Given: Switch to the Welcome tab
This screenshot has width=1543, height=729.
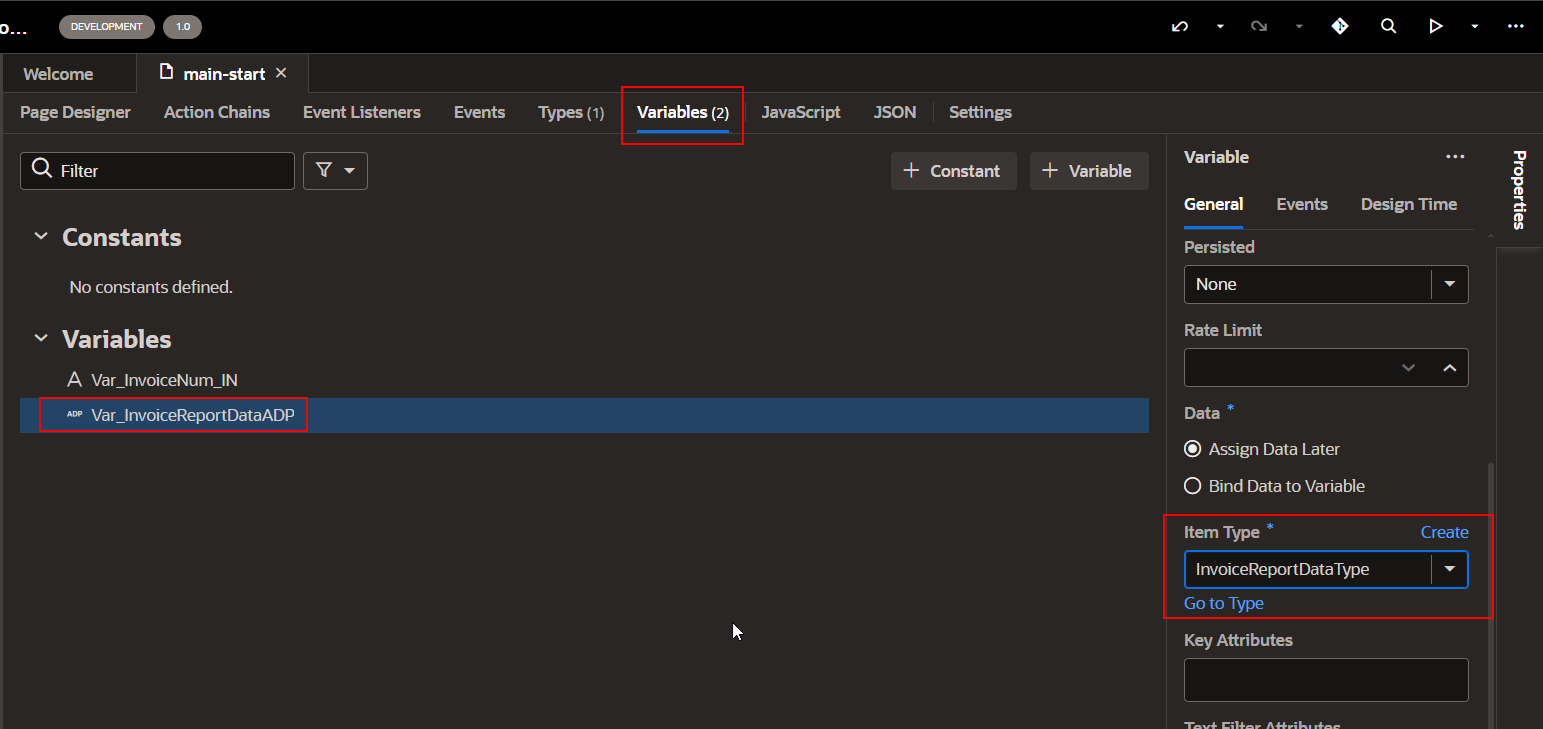Looking at the screenshot, I should (58, 74).
